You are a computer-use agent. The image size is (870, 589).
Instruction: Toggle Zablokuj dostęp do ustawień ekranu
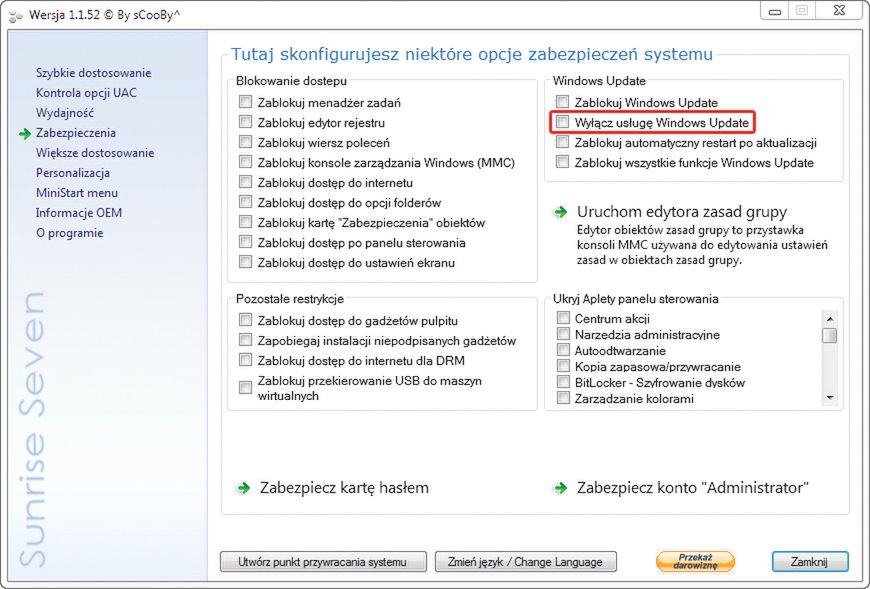pyautogui.click(x=245, y=262)
